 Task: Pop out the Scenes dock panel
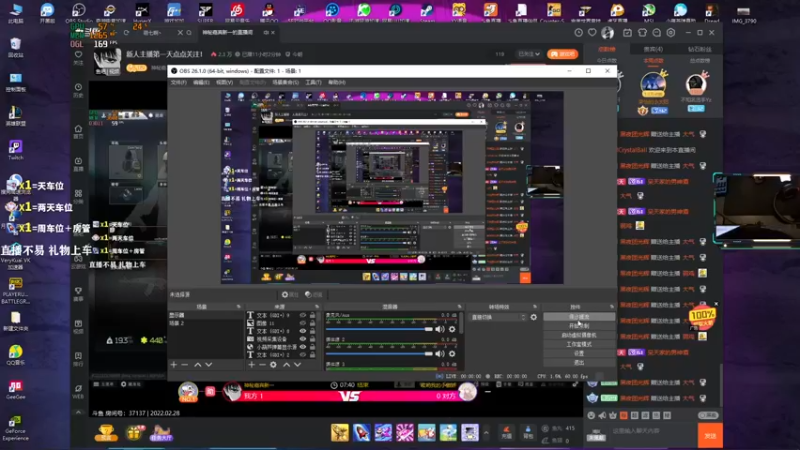(x=238, y=307)
